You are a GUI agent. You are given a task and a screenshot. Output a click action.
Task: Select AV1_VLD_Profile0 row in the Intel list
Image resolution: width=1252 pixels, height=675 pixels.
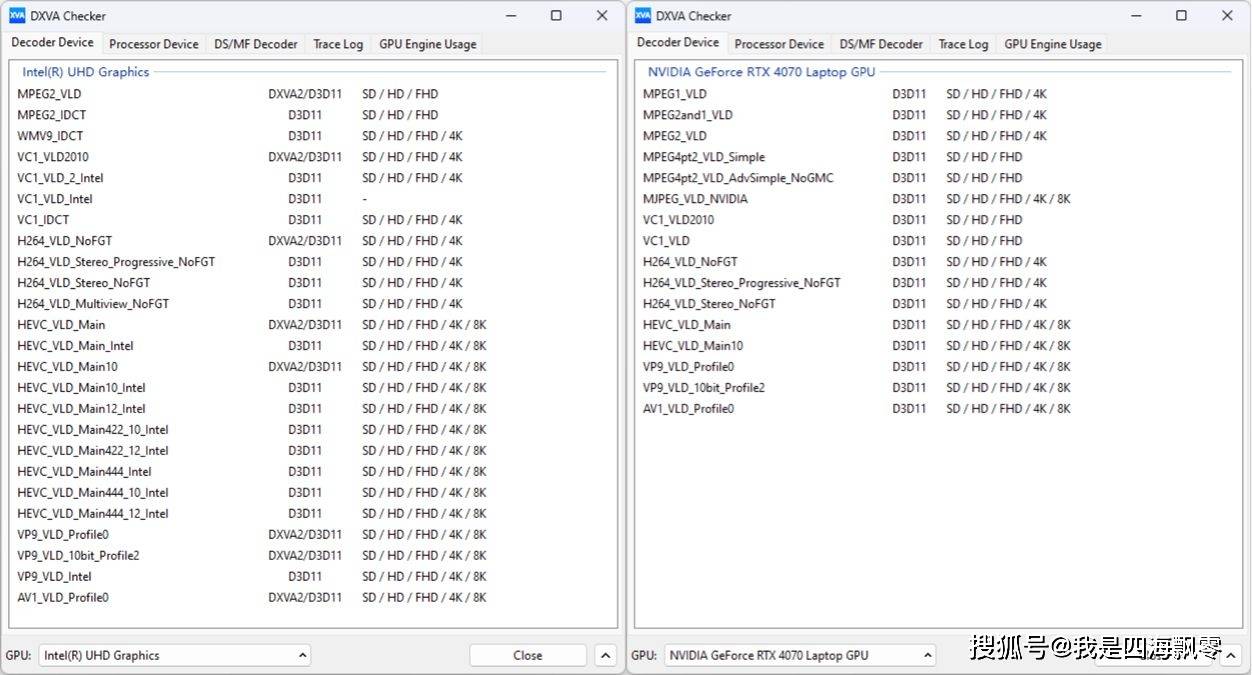pos(312,598)
